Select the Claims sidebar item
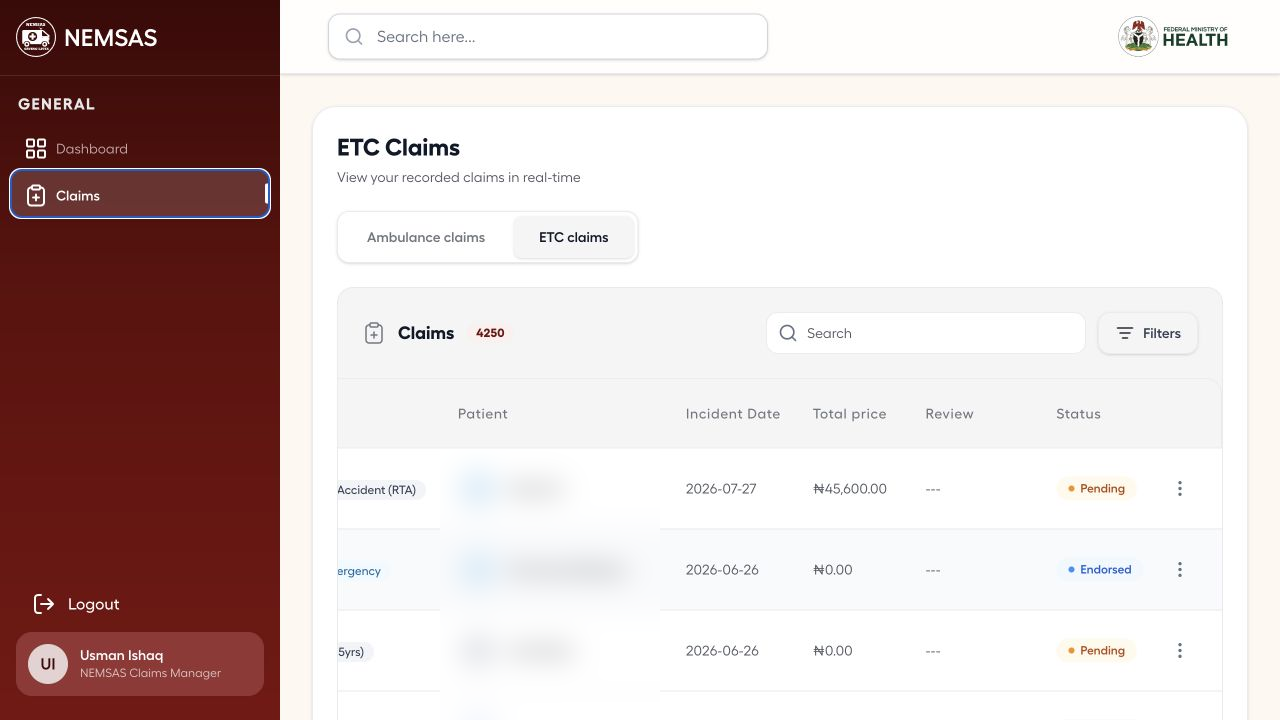1280x720 pixels. tap(140, 194)
